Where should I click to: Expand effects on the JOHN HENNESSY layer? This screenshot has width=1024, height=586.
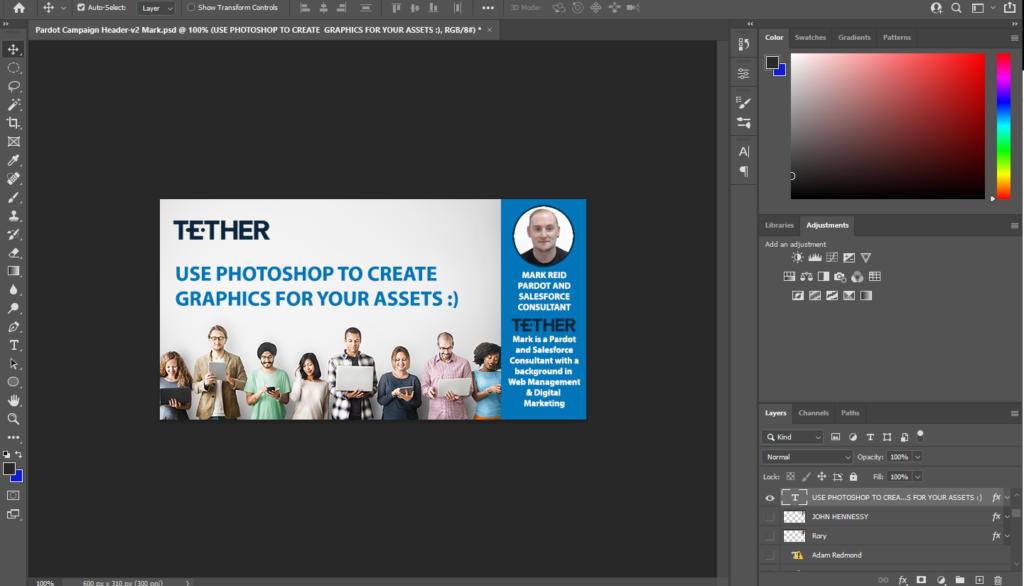click(1008, 517)
